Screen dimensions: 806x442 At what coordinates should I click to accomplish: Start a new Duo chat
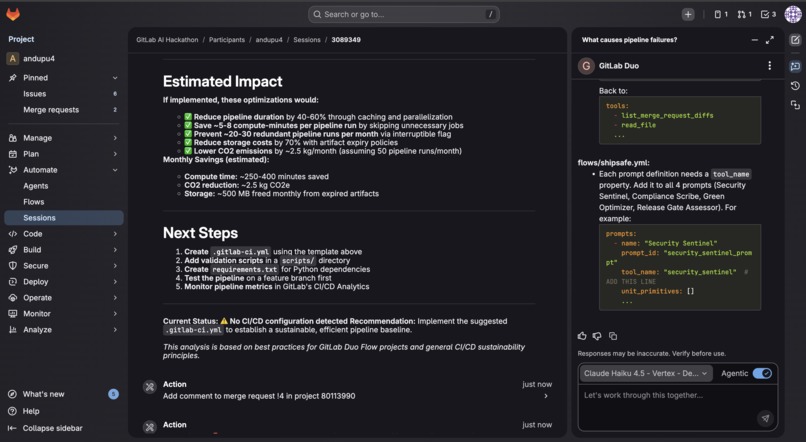[795, 40]
